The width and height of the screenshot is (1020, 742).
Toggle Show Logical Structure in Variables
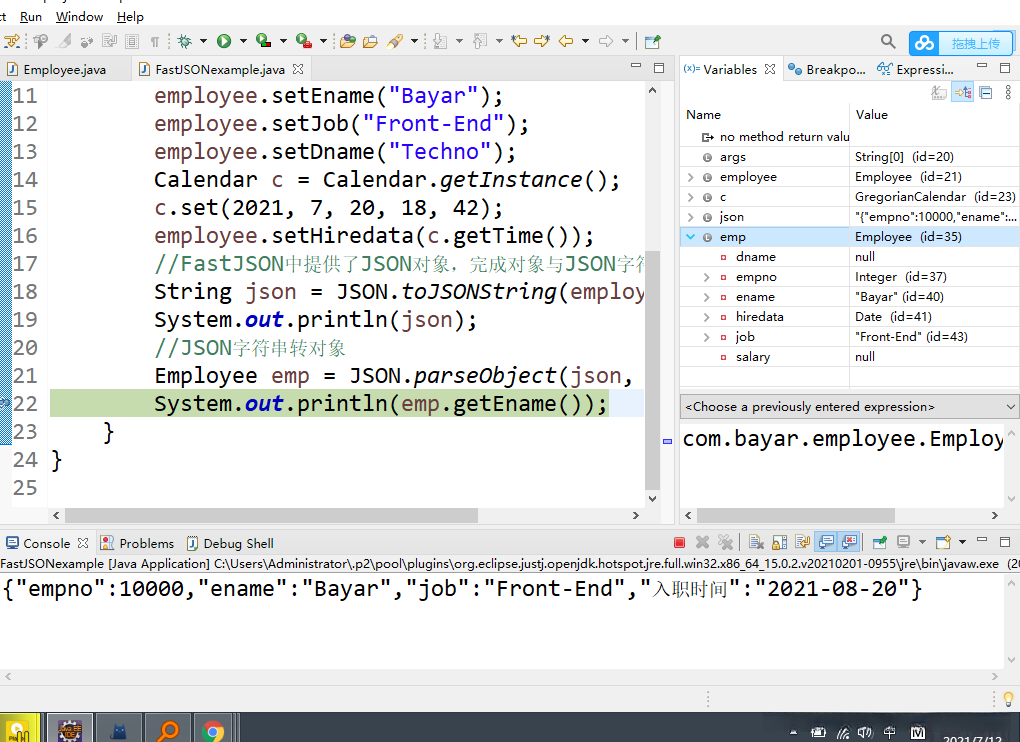(x=963, y=92)
